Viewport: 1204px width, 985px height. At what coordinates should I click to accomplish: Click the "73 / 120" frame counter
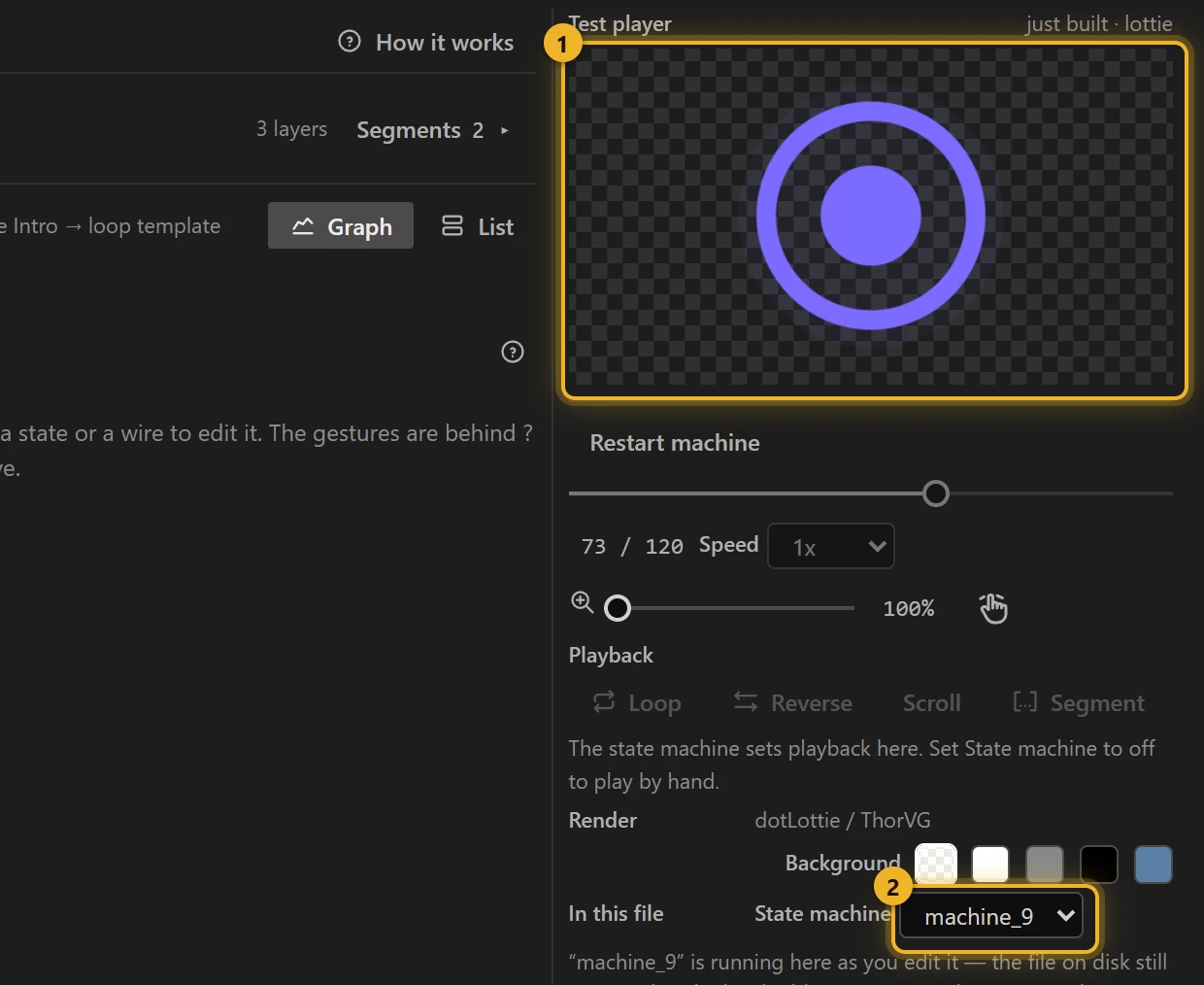tap(632, 546)
